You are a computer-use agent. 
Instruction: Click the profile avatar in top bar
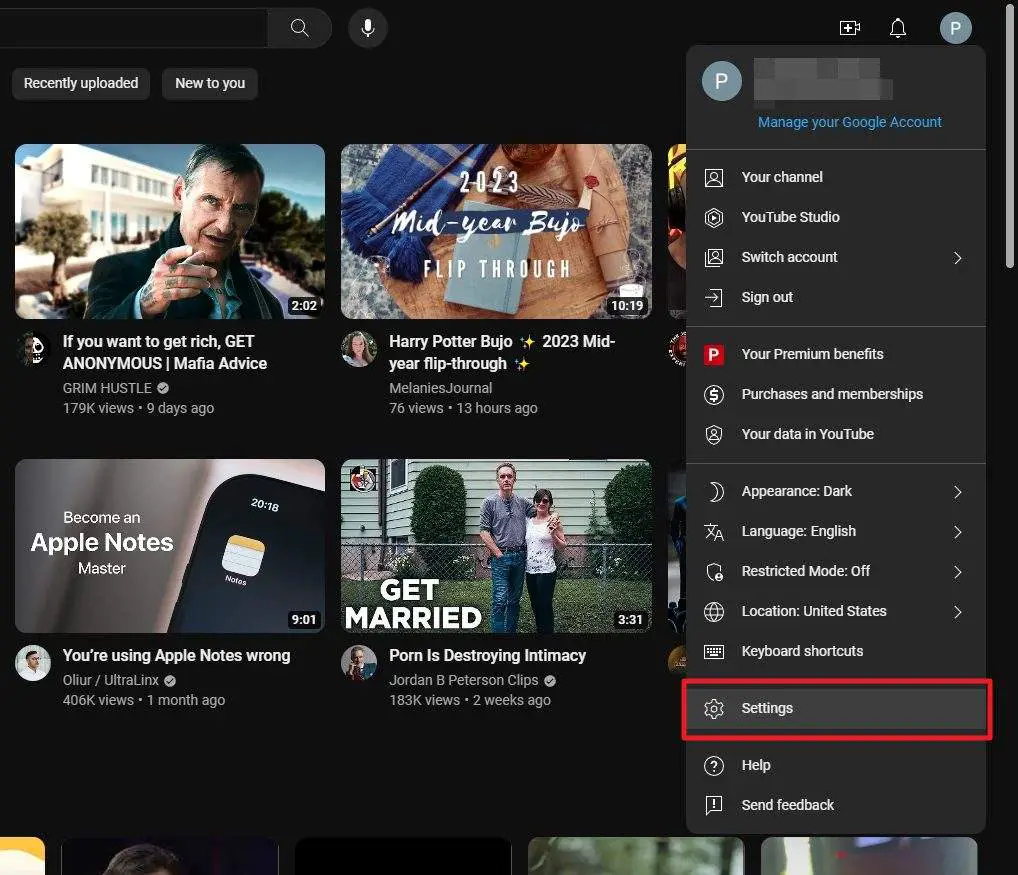tap(955, 28)
